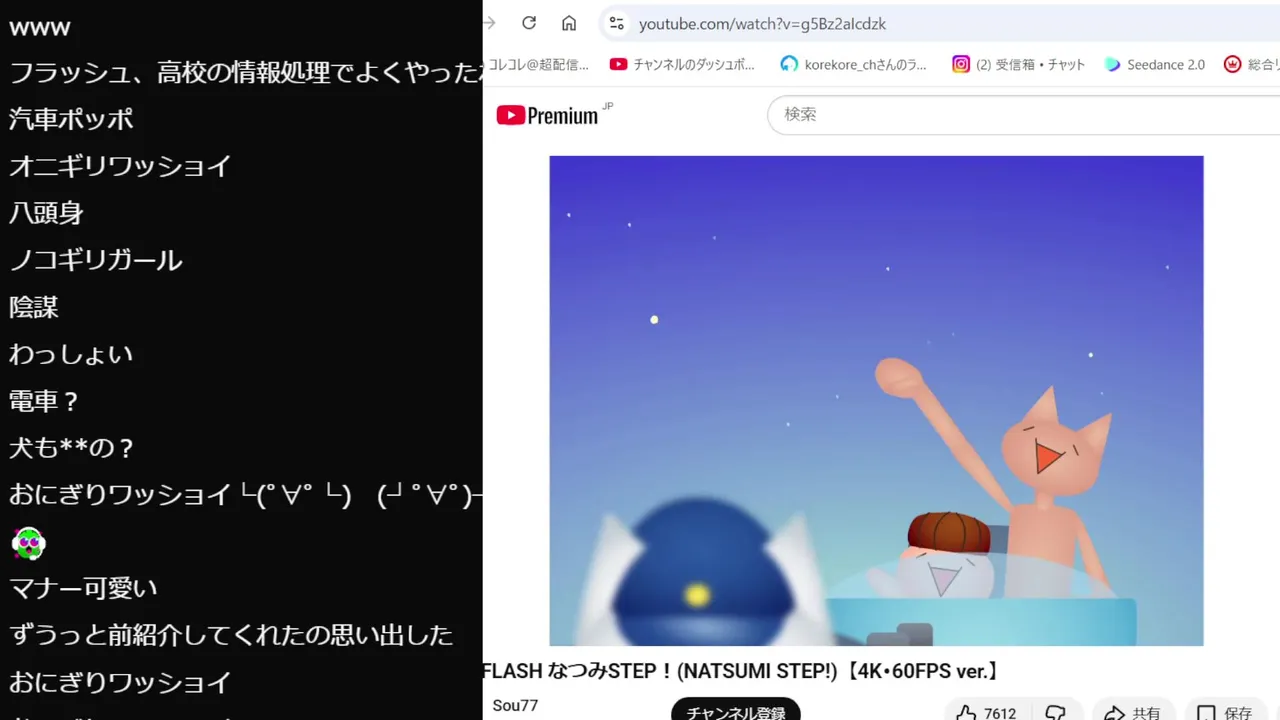Open the 総合 crown-icon bookmark
Viewport: 1280px width, 720px height.
(x=1252, y=65)
